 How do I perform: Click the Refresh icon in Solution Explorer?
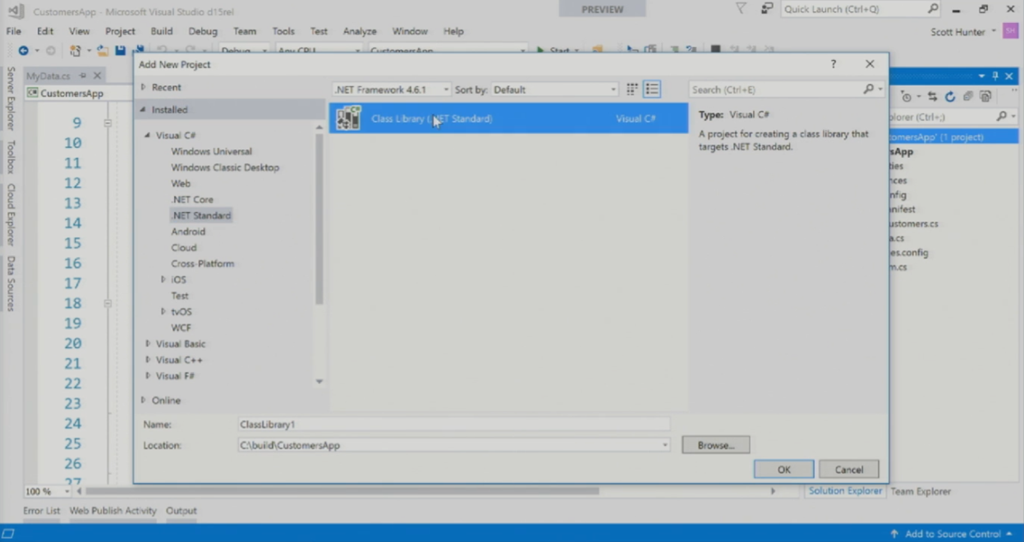tap(950, 97)
